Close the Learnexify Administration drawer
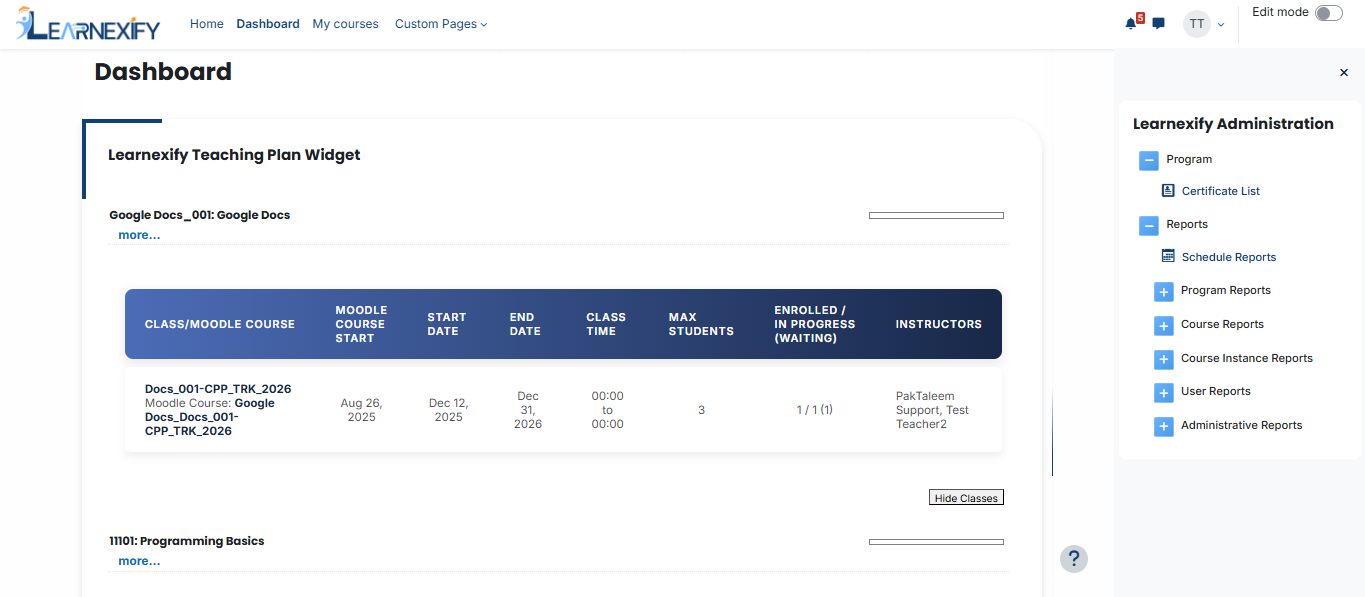 [1344, 72]
